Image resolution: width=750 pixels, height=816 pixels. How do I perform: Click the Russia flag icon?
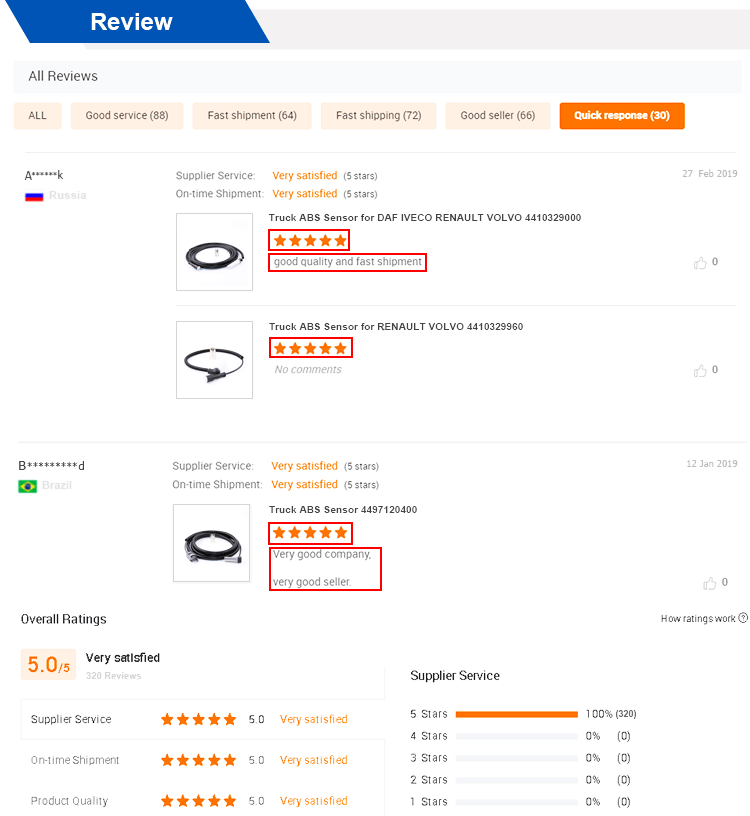pos(34,196)
